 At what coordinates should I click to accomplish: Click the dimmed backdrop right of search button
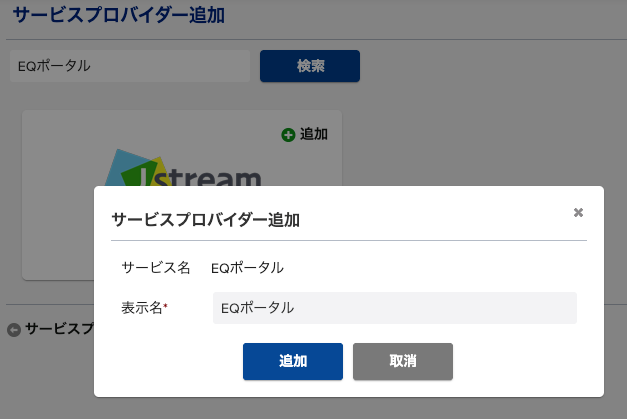492,66
